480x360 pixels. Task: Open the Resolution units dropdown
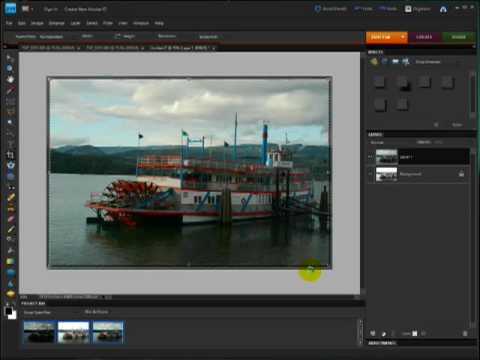click(x=208, y=37)
